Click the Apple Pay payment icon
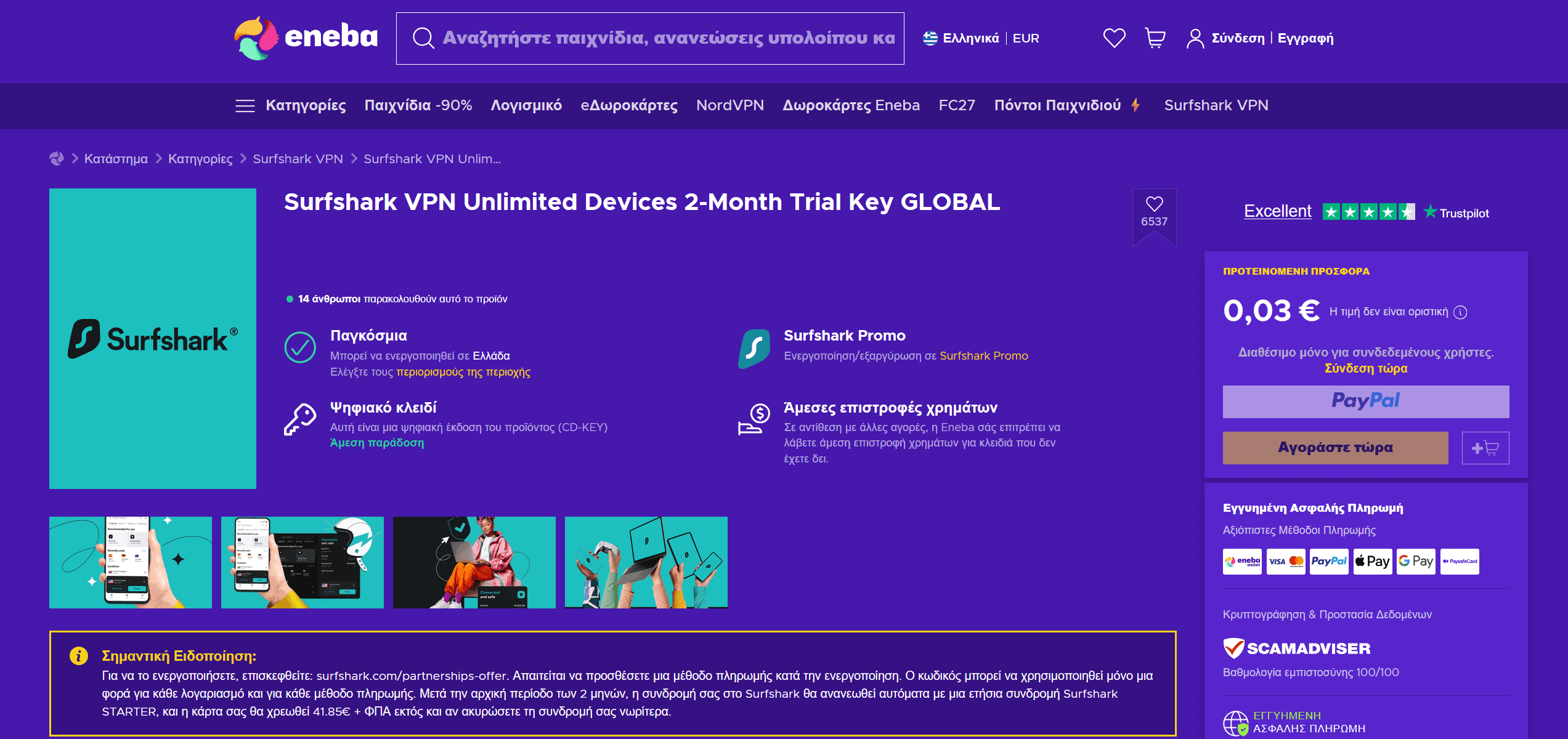 tap(1373, 562)
